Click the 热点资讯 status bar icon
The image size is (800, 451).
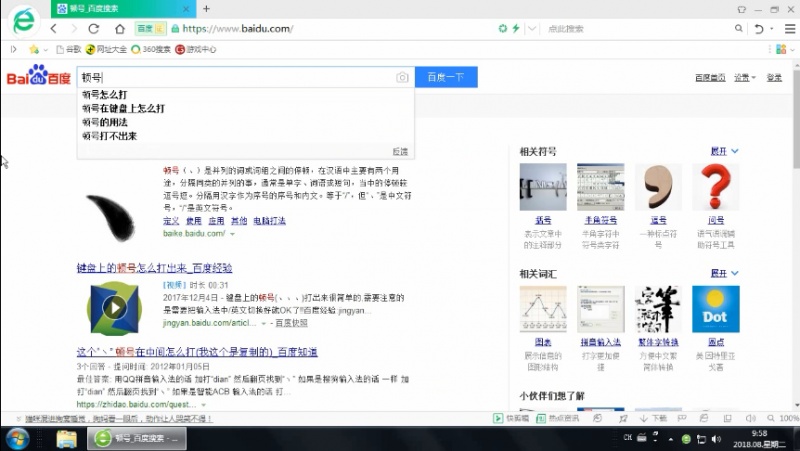[x=557, y=418]
